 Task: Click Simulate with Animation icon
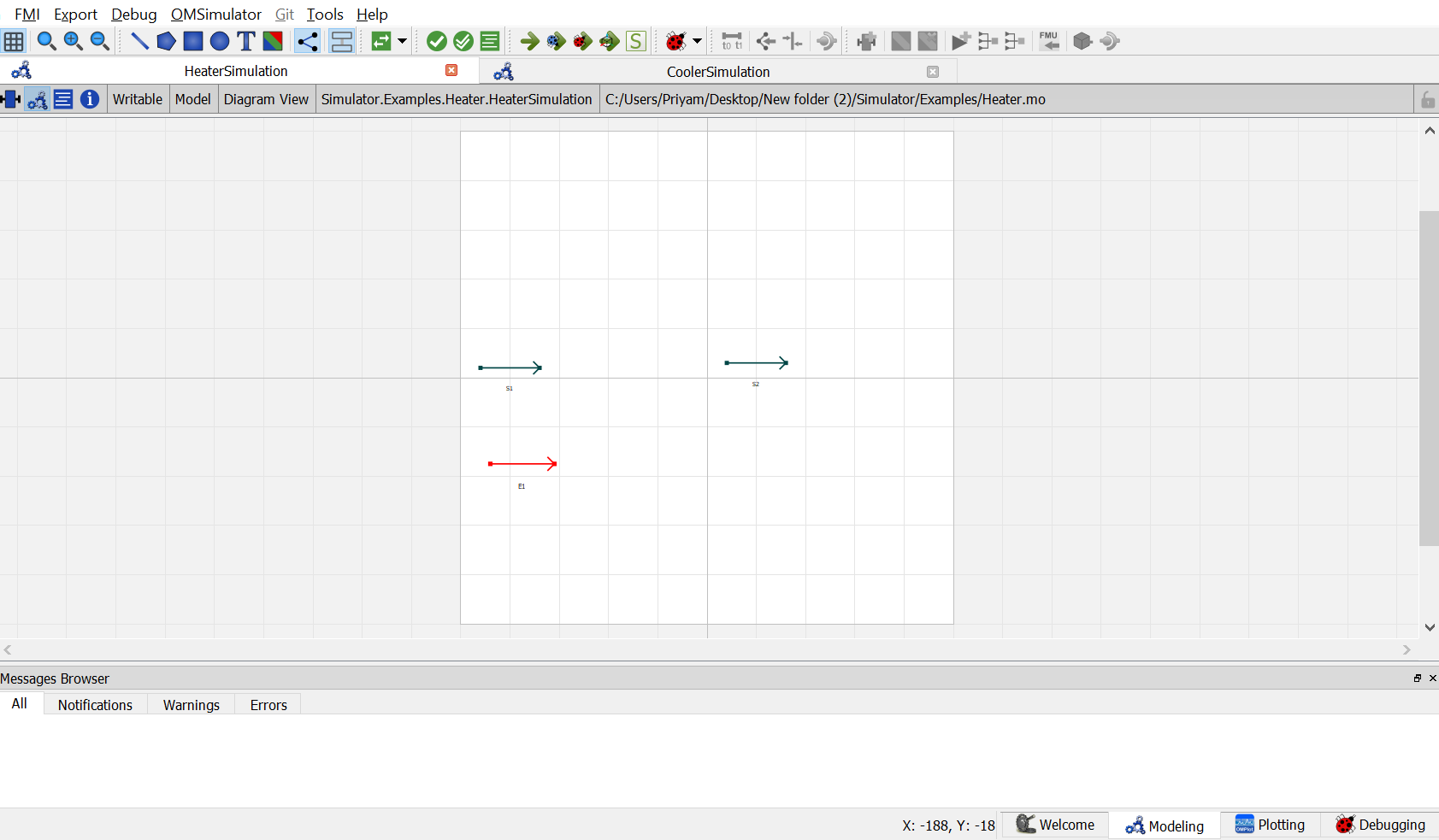[610, 41]
